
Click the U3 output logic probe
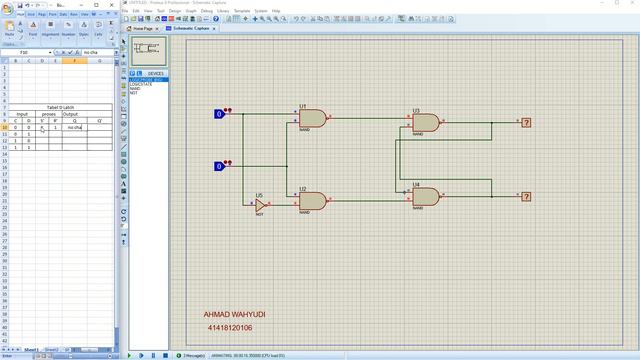(526, 122)
